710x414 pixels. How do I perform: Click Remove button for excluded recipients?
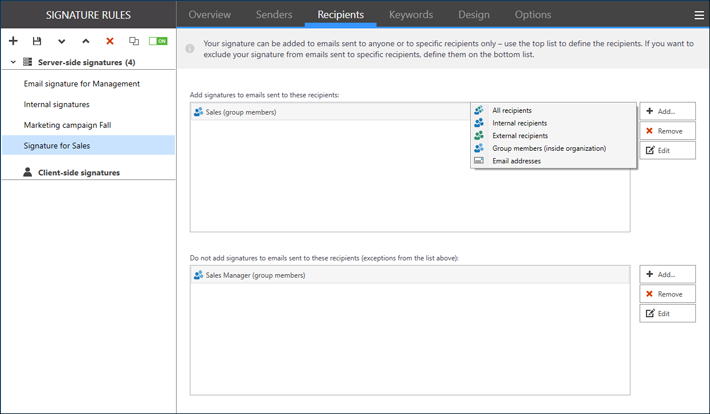click(667, 294)
